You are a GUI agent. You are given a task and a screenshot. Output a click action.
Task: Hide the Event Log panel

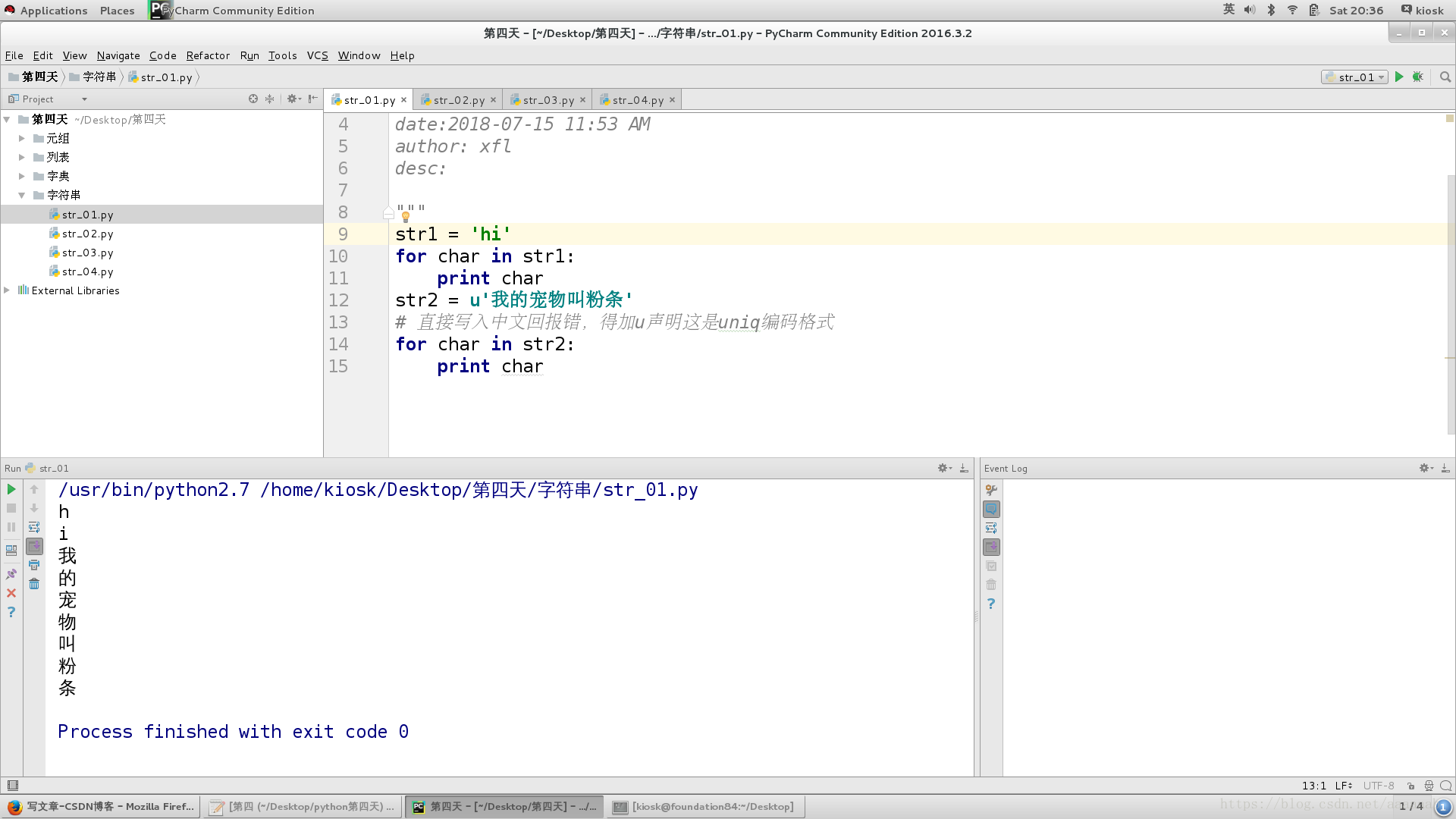[1445, 469]
